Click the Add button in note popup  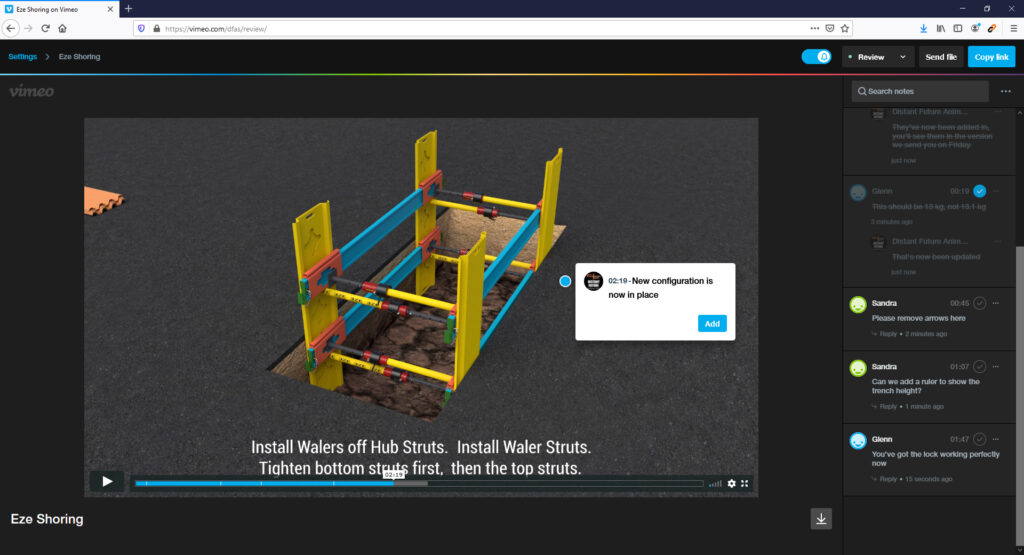(x=712, y=323)
